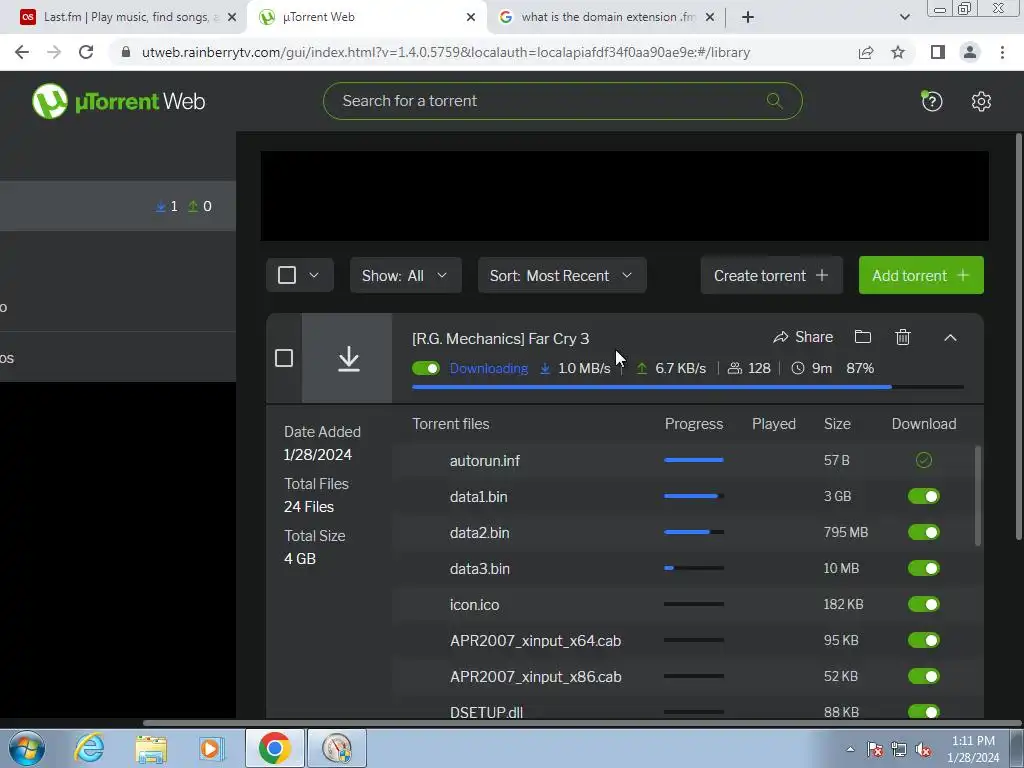The image size is (1024, 768).
Task: Click the browser back arrow
Action: click(x=22, y=52)
